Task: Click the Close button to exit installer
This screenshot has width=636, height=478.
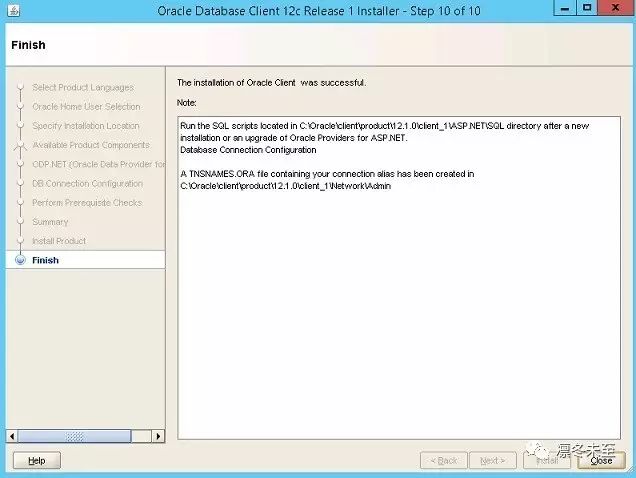Action: tap(601, 461)
